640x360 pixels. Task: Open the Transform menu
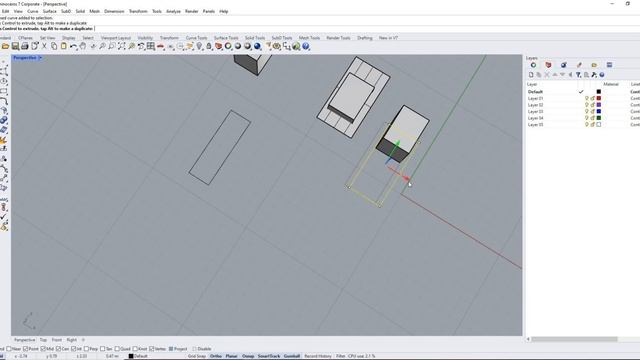(x=138, y=11)
